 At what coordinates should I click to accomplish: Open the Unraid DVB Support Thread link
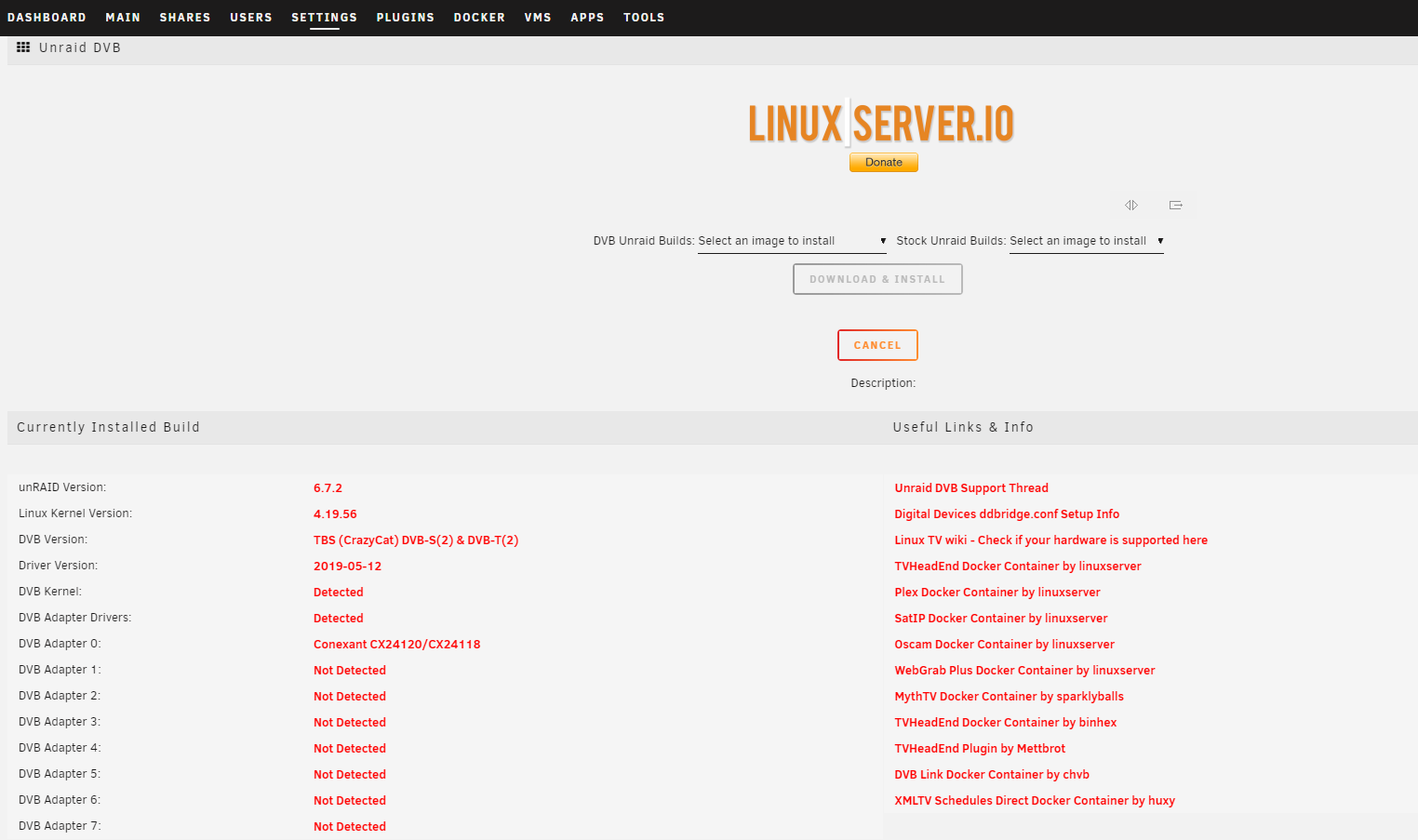coord(971,488)
